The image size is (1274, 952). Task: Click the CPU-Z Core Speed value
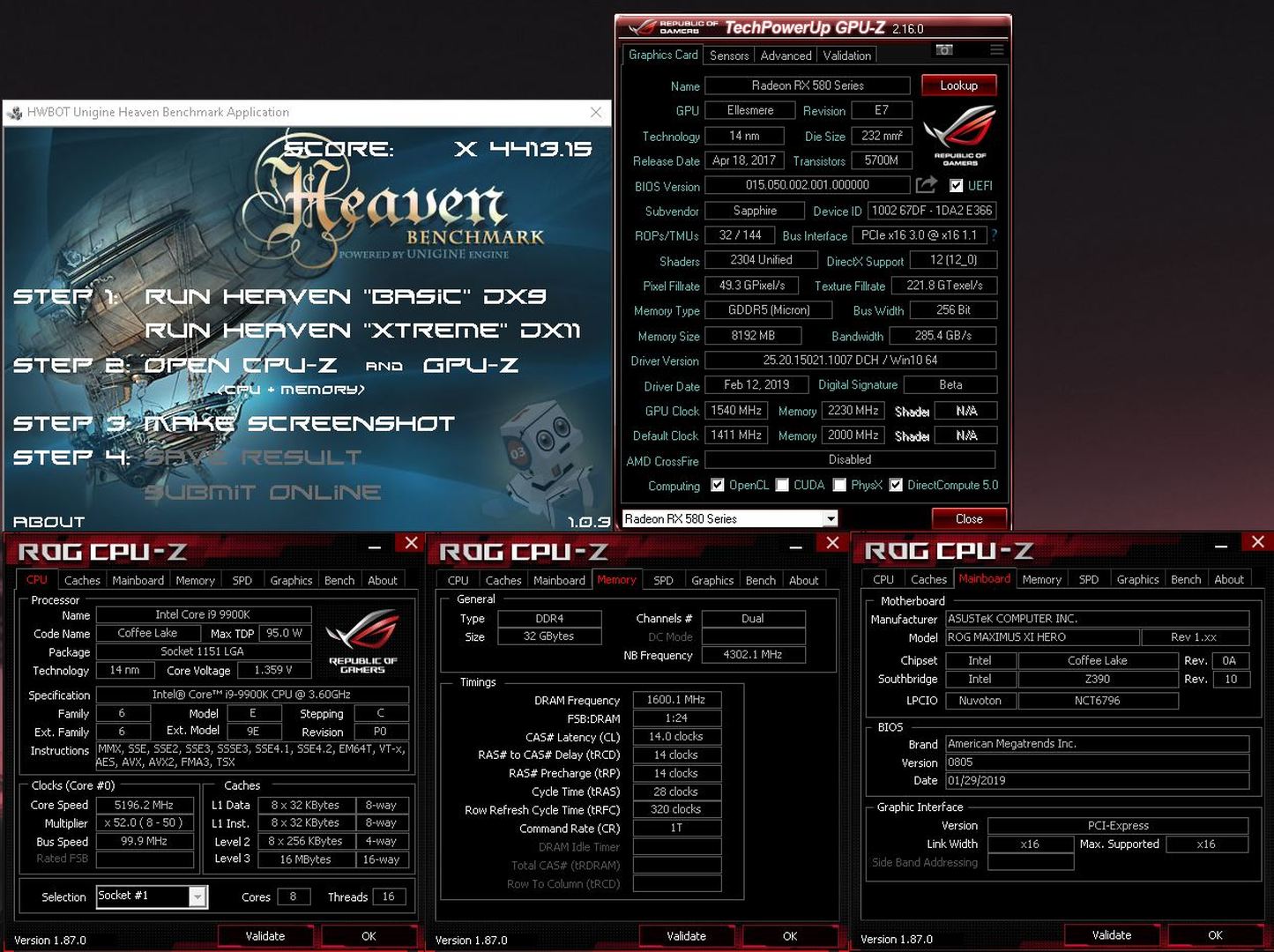[x=144, y=805]
